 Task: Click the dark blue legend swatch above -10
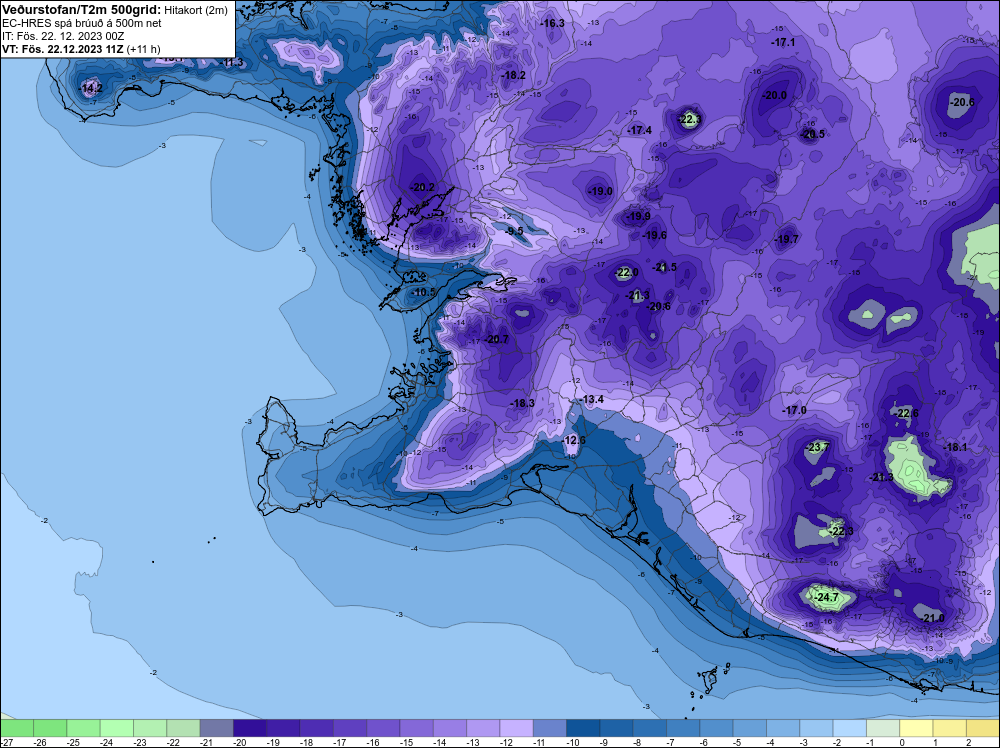[x=583, y=728]
